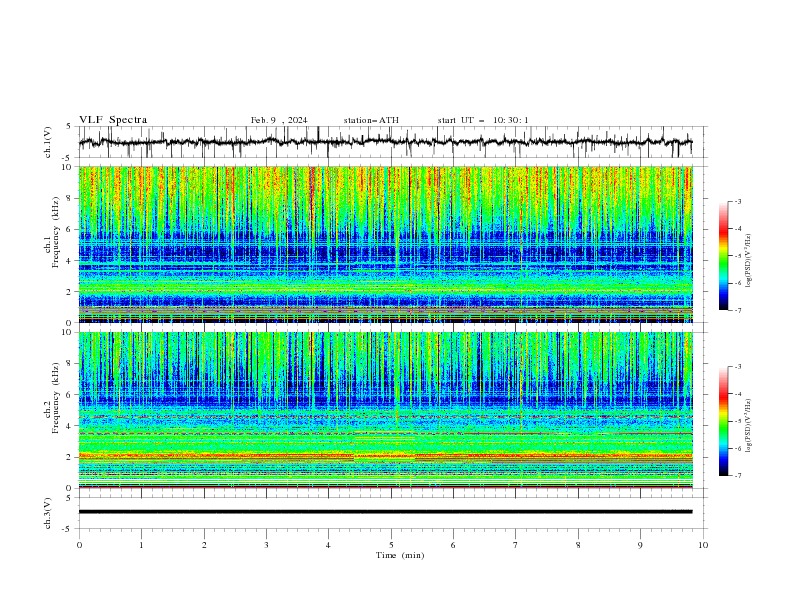Viewport: 792px width, 612px height.
Task: Click the 'station=ATH' header label
Action: (x=371, y=120)
